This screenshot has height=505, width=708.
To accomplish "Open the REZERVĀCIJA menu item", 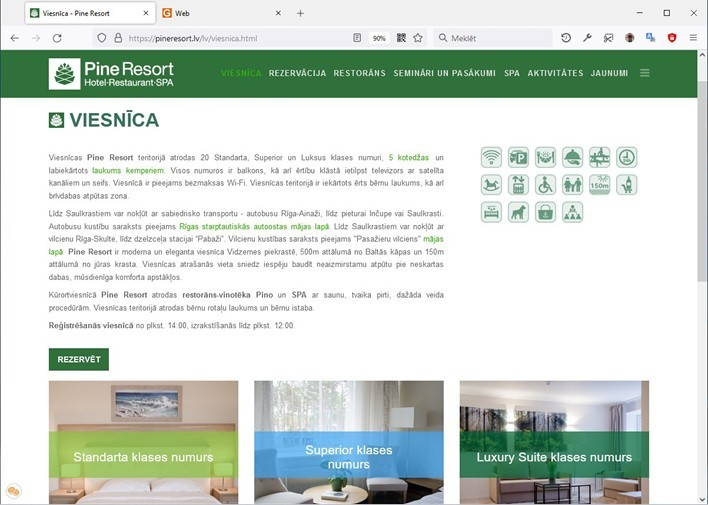I will (297, 73).
